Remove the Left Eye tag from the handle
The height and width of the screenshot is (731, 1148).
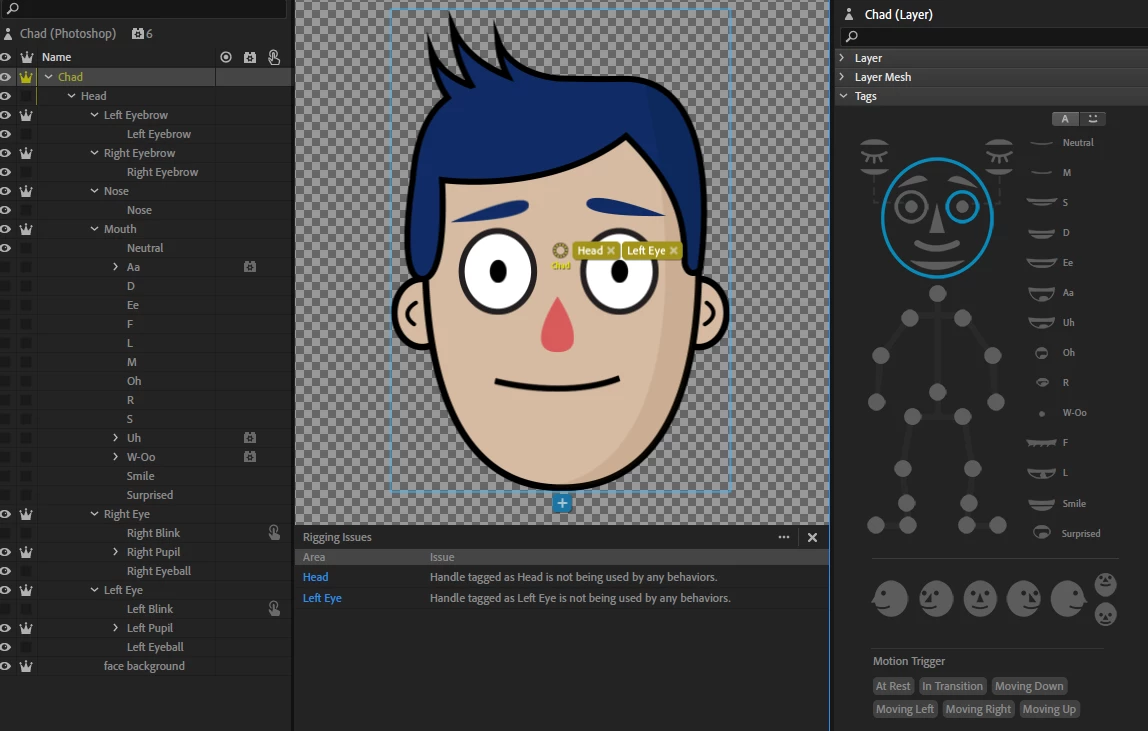[x=674, y=251]
